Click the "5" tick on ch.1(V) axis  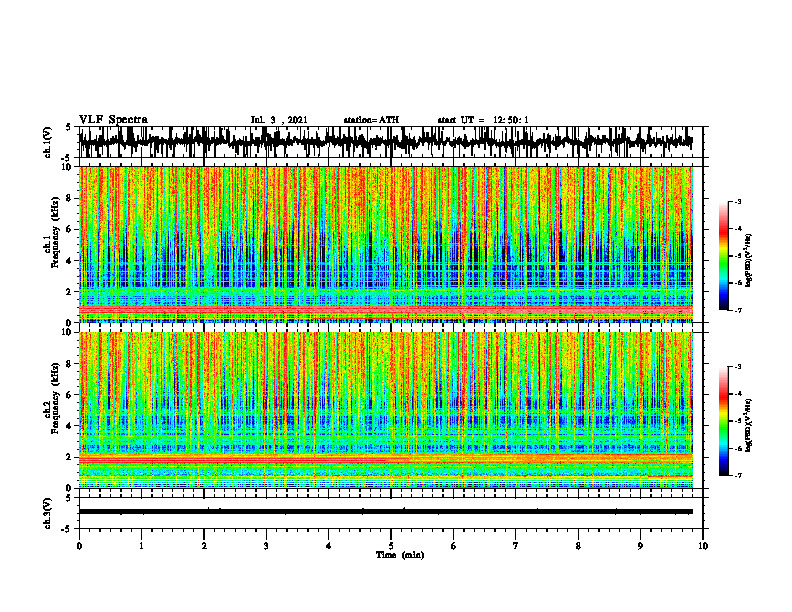69,127
